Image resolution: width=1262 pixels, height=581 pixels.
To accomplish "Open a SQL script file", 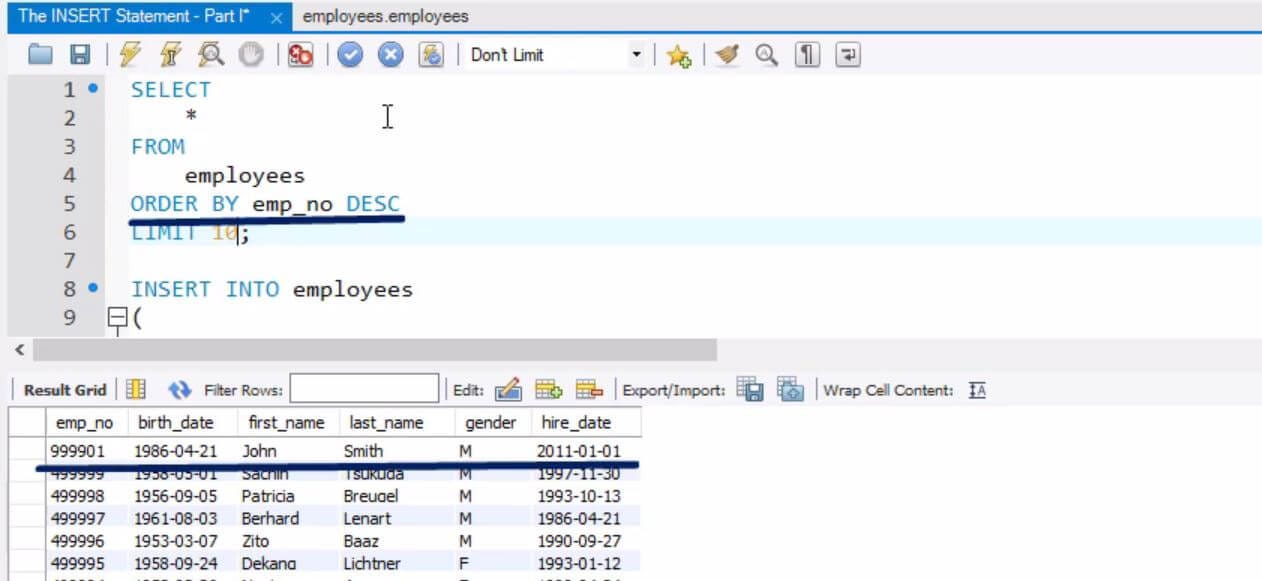I will click(40, 55).
